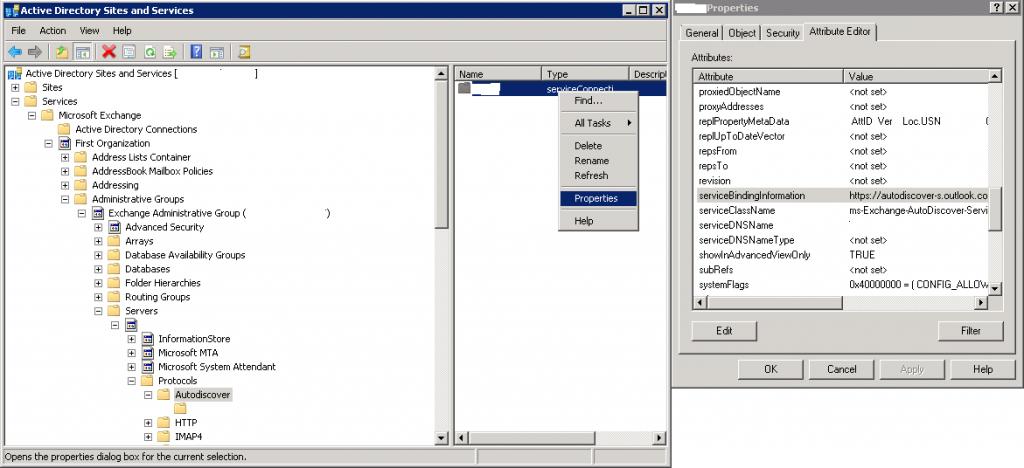
Task: Select the showInAdvancedViewOnly attribute row
Action: point(841,255)
